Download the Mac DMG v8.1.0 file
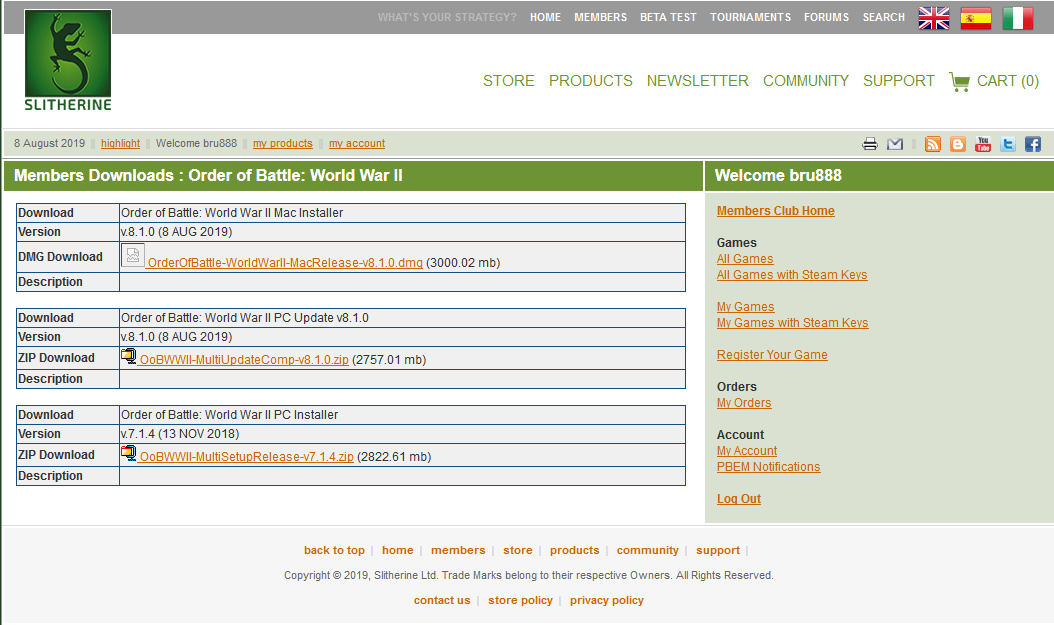Viewport: 1054px width, 625px height. [284, 263]
